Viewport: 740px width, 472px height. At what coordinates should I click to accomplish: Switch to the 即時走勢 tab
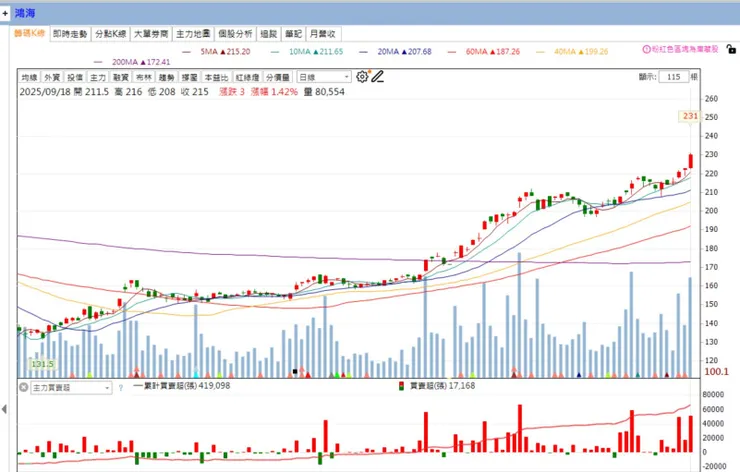tap(70, 34)
